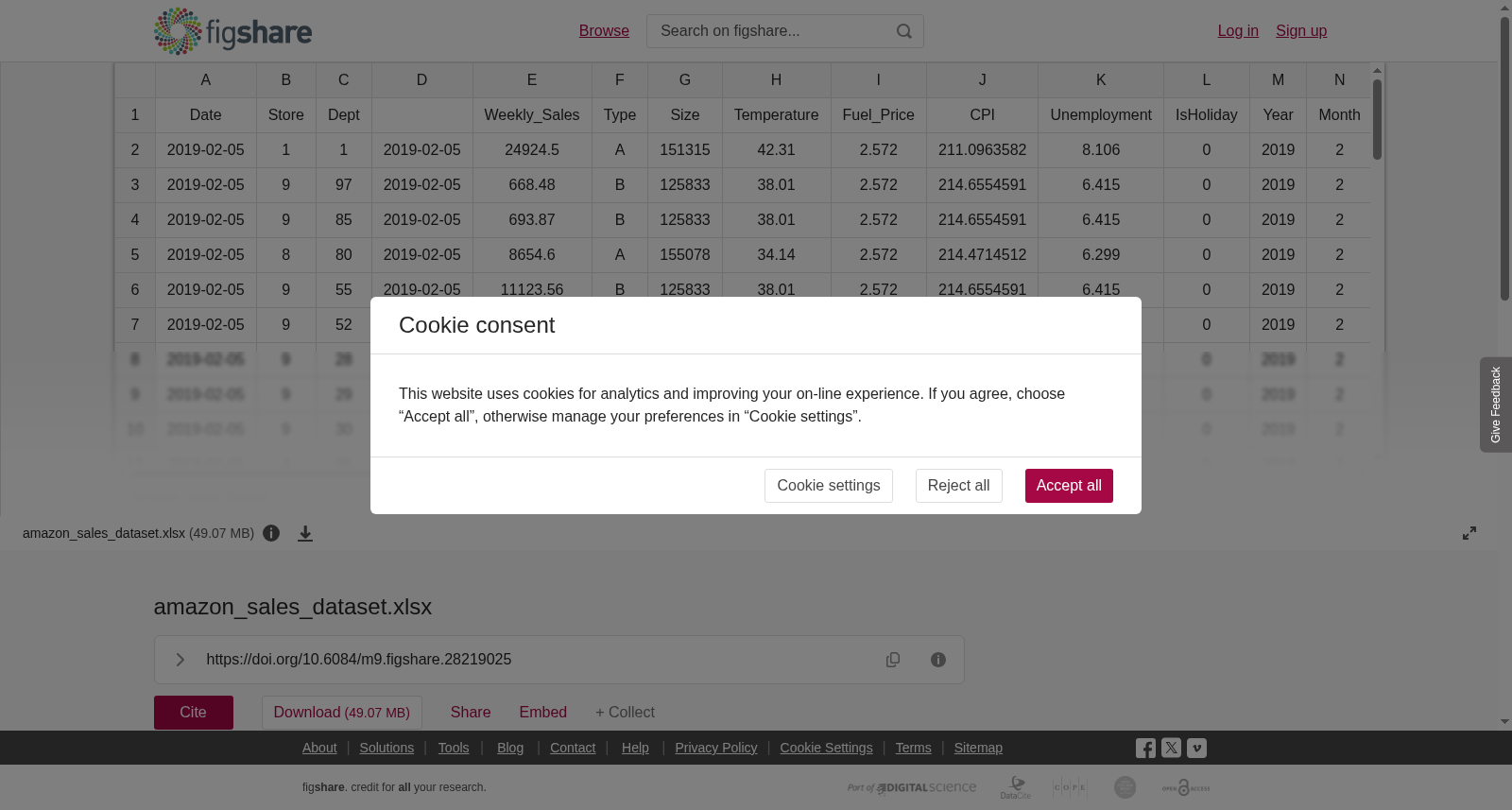Open About footer link
Viewport: 1512px width, 810px height.
[319, 748]
